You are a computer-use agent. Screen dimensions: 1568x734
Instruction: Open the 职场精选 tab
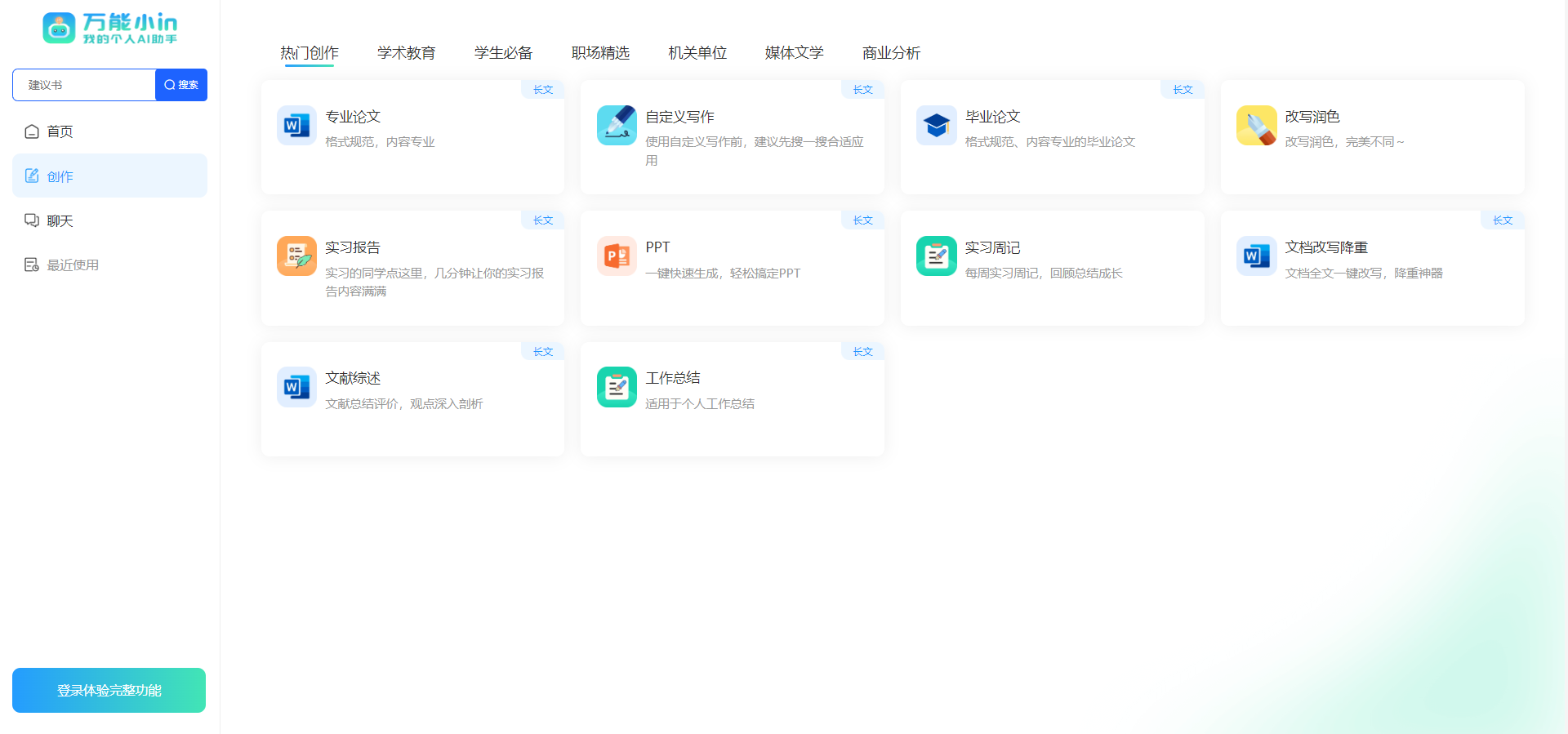point(600,53)
